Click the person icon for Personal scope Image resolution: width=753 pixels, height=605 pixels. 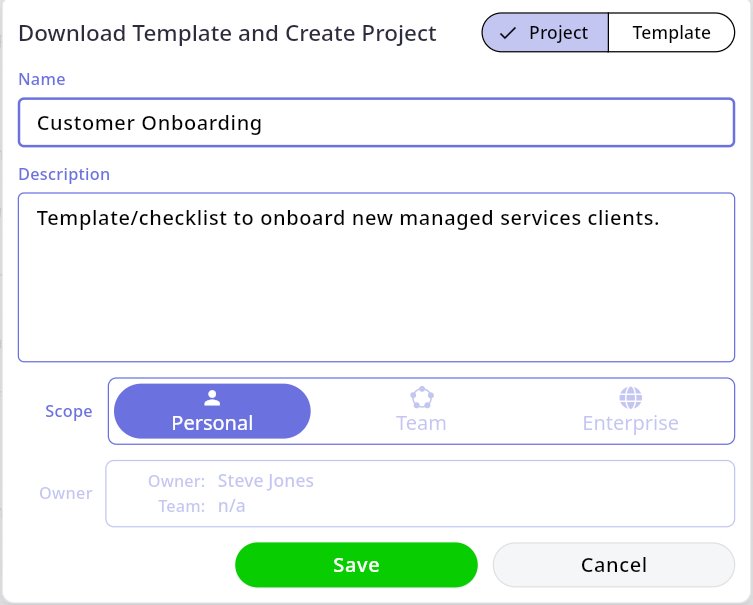point(212,398)
